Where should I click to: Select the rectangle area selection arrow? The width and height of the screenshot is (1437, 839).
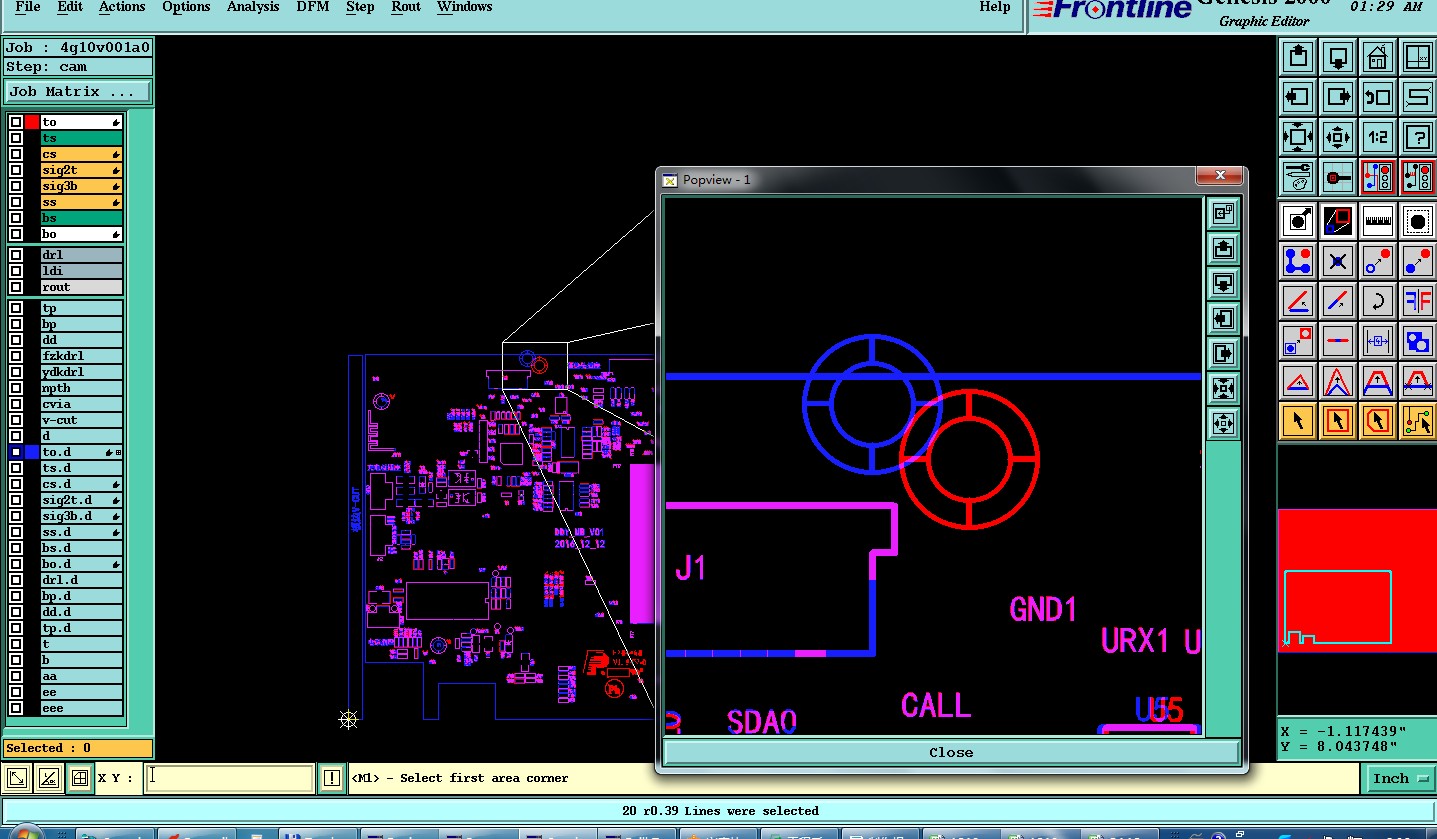[x=1338, y=421]
